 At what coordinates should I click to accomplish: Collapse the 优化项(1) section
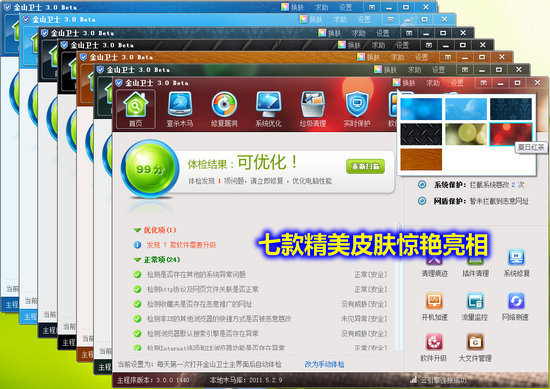coord(138,230)
